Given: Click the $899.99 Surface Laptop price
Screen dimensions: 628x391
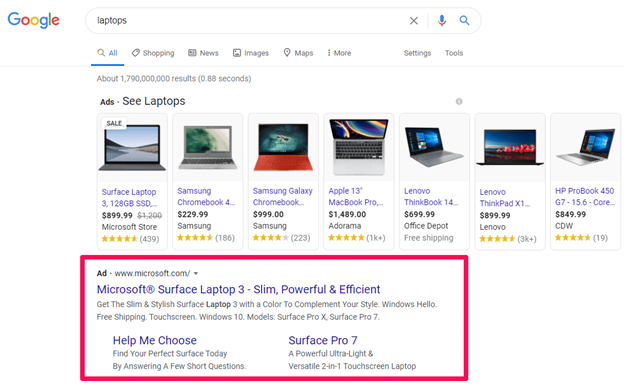Looking at the screenshot, I should pyautogui.click(x=117, y=216).
